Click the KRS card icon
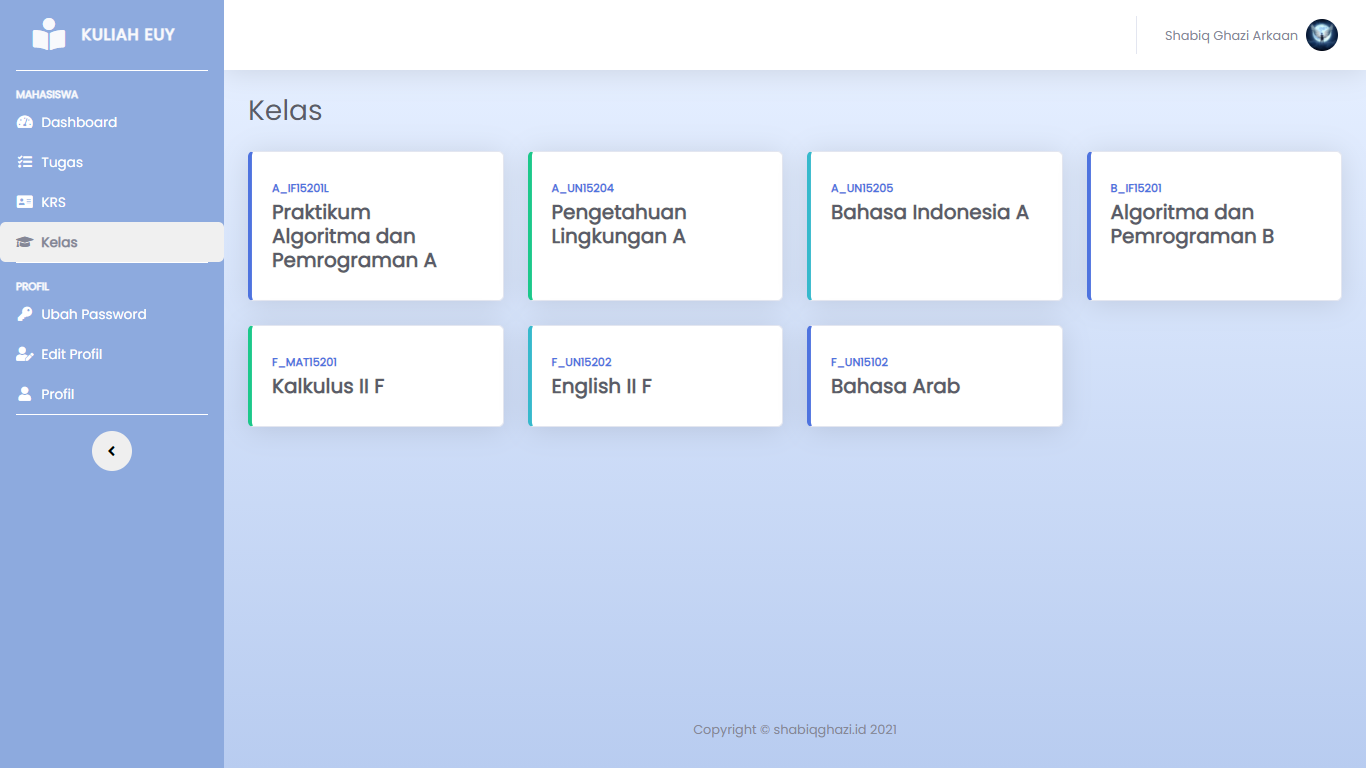Image resolution: width=1366 pixels, height=768 pixels. pos(26,202)
